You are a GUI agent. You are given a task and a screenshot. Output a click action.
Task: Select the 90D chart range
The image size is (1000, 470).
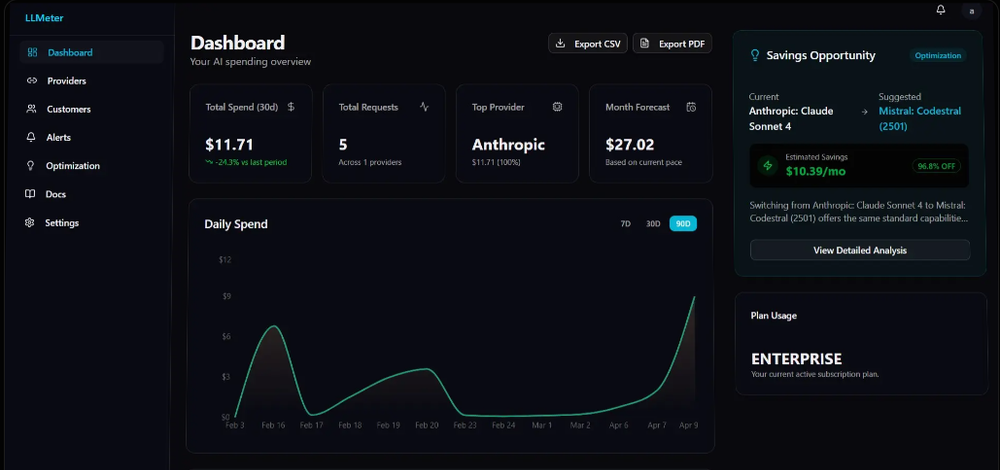(683, 224)
